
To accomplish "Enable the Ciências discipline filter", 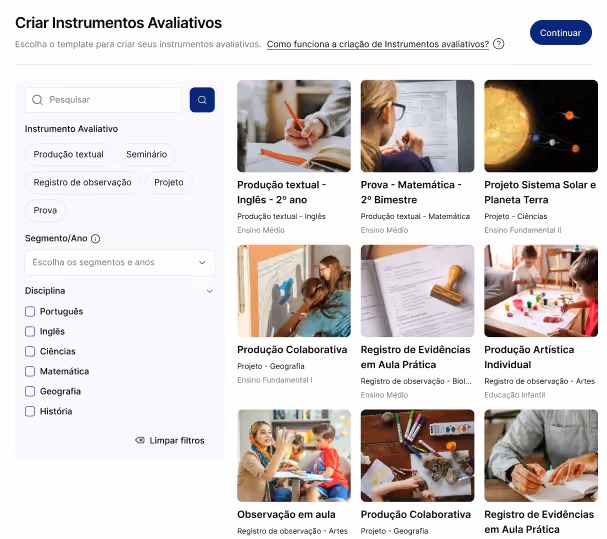I will point(30,352).
